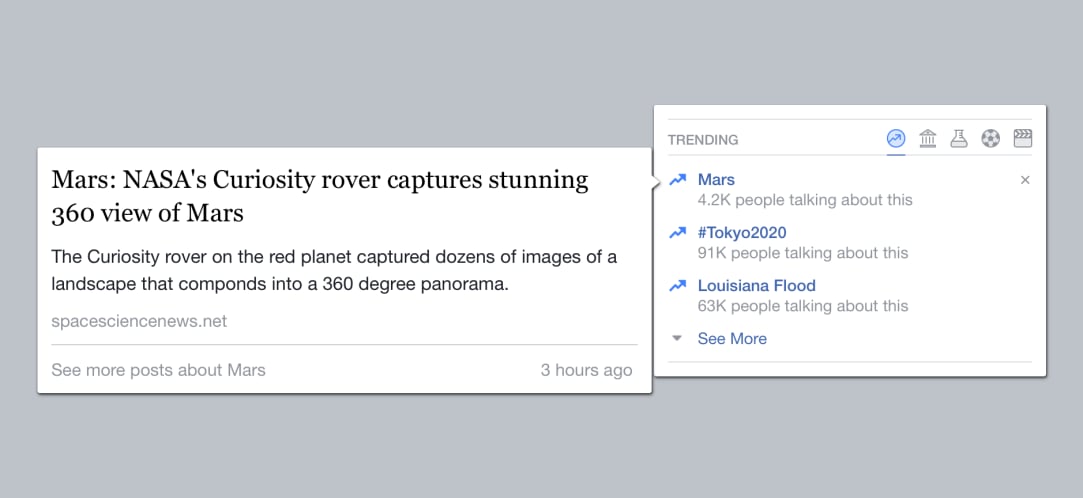Open the Curiosity rover article headline
The width and height of the screenshot is (1083, 498).
click(x=320, y=197)
